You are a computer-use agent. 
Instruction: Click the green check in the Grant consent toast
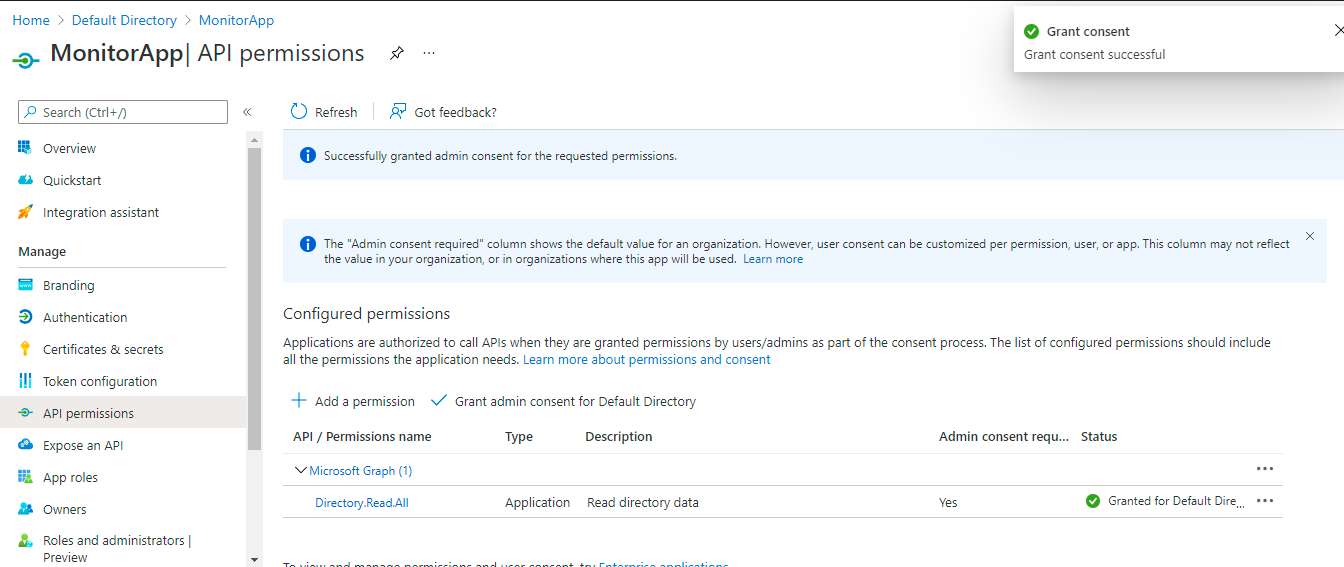[1032, 31]
